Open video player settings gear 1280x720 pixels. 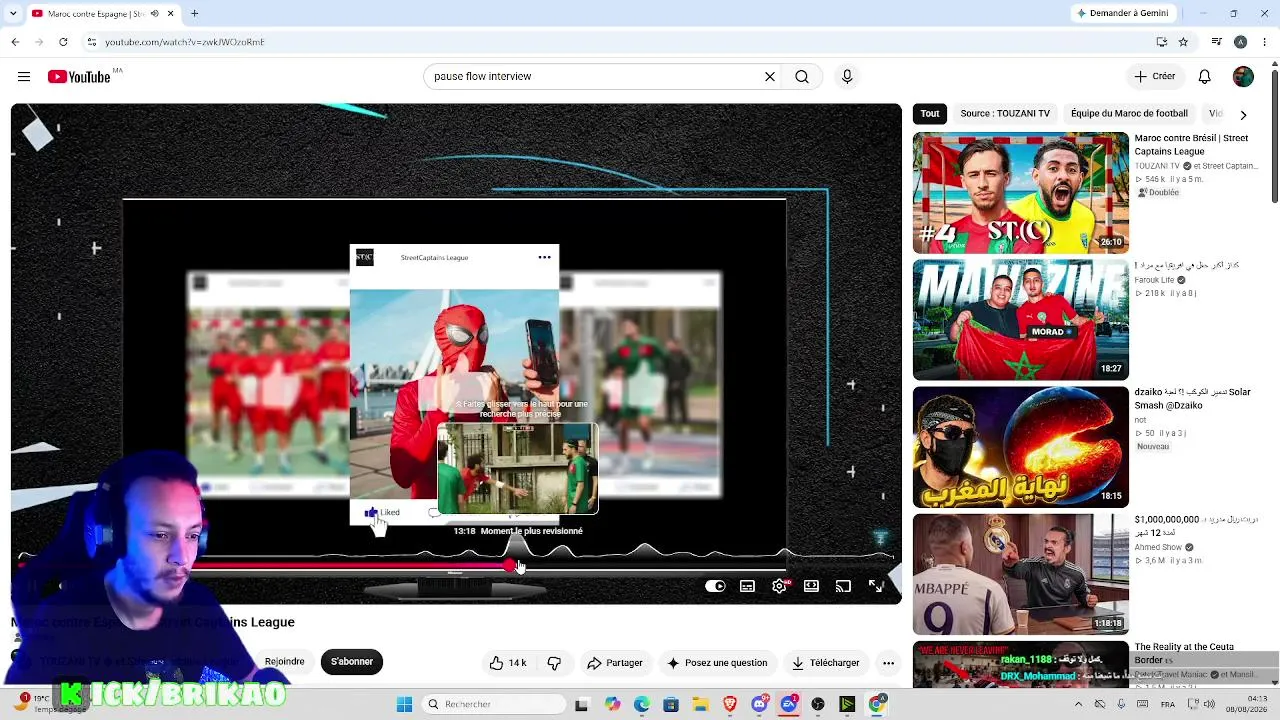click(779, 586)
